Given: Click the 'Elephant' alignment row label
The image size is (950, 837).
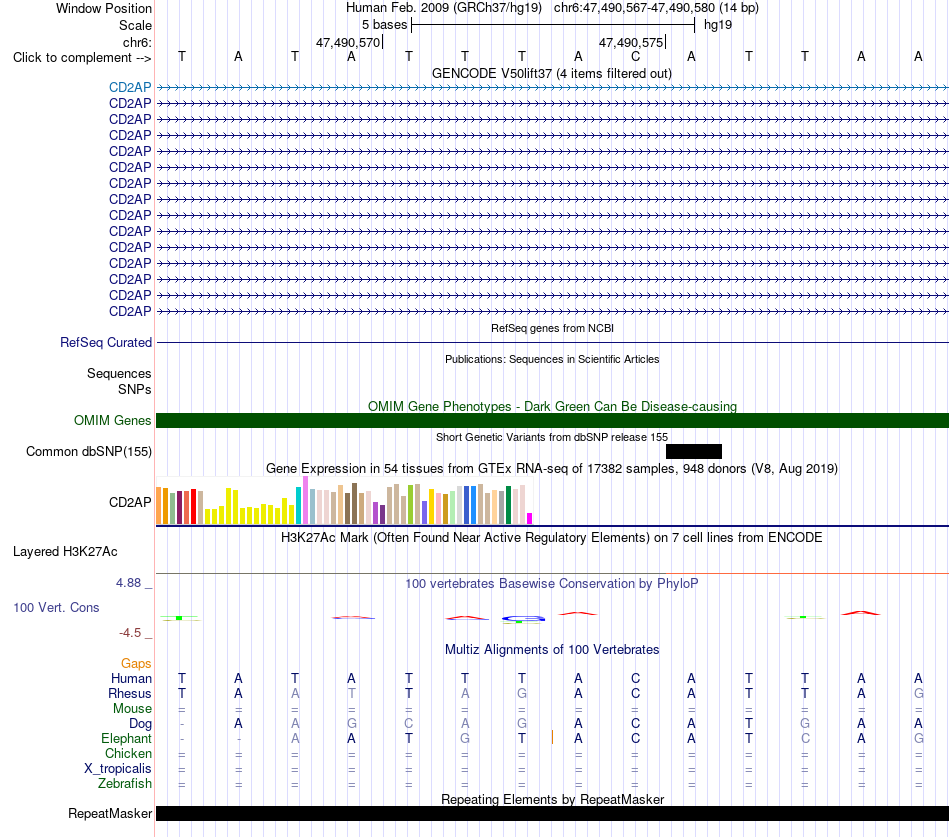Looking at the screenshot, I should (x=126, y=738).
